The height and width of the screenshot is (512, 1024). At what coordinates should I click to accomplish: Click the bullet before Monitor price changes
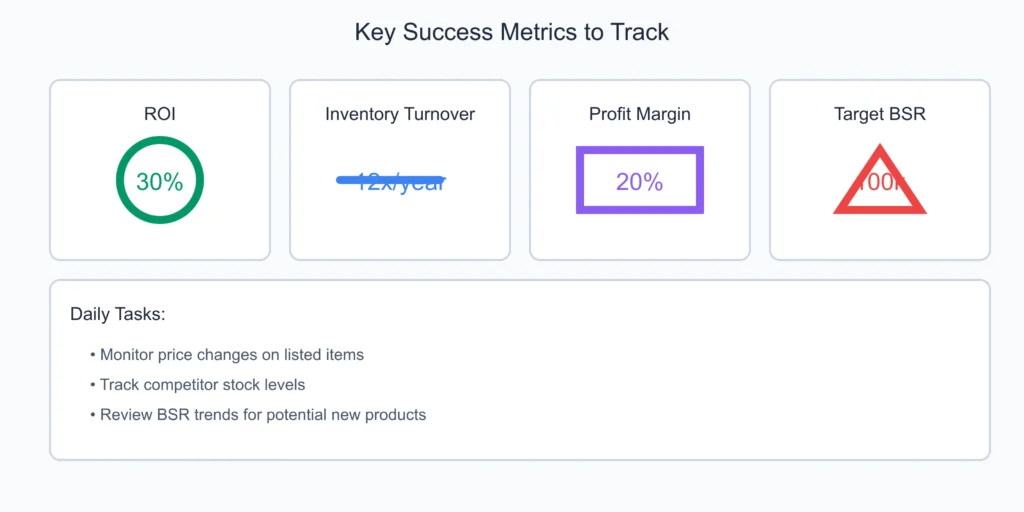click(93, 355)
